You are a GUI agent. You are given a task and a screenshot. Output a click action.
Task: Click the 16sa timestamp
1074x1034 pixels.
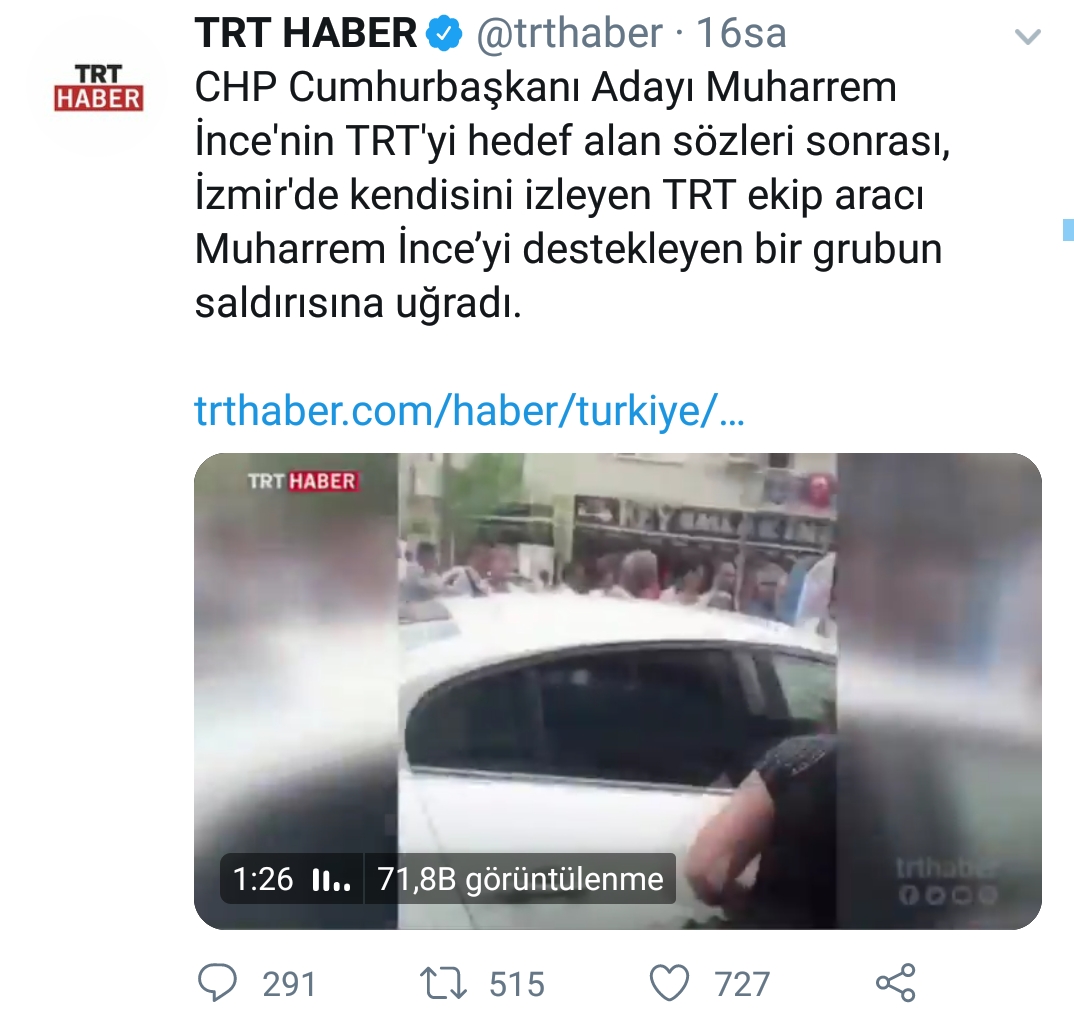click(741, 33)
